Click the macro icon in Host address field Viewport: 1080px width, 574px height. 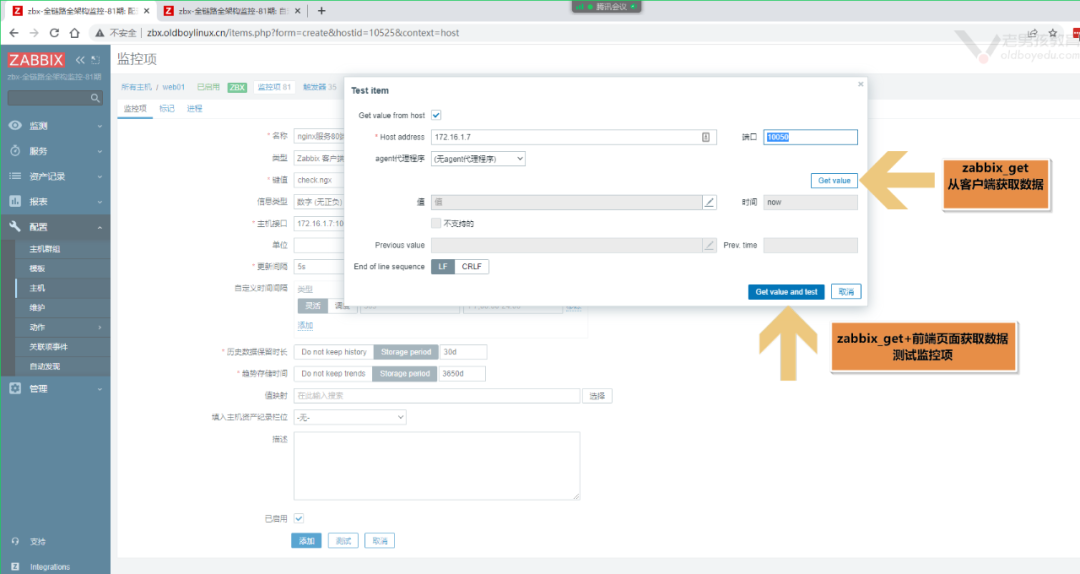[706, 137]
